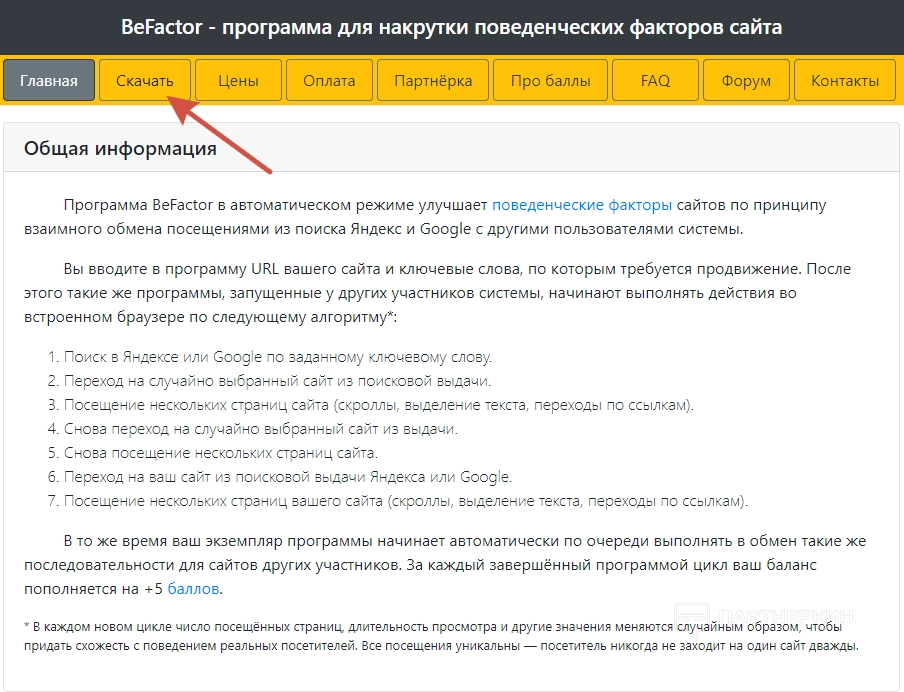Follow the баллов link
The width and height of the screenshot is (904, 692).
193,589
